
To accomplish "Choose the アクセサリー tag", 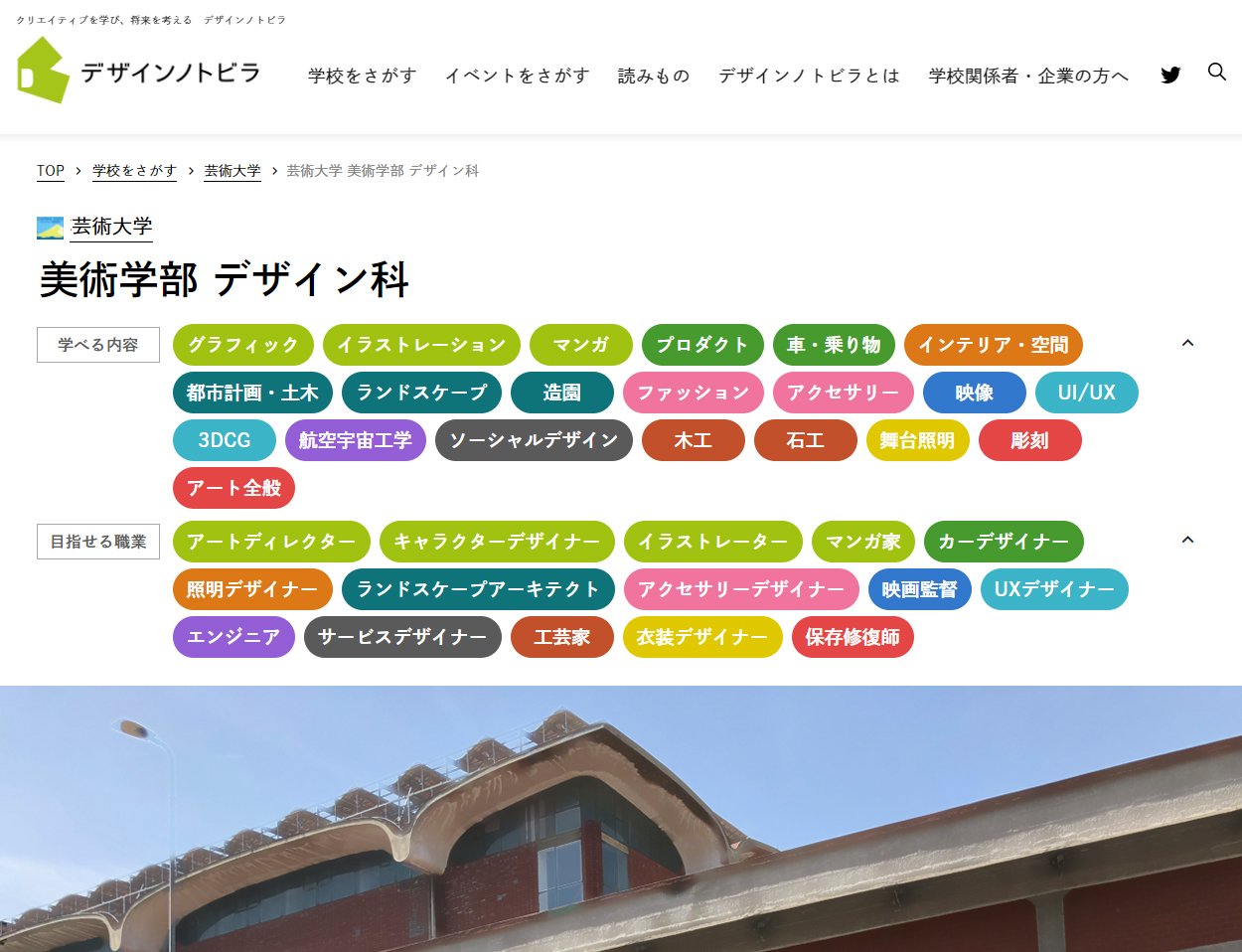I will point(844,393).
